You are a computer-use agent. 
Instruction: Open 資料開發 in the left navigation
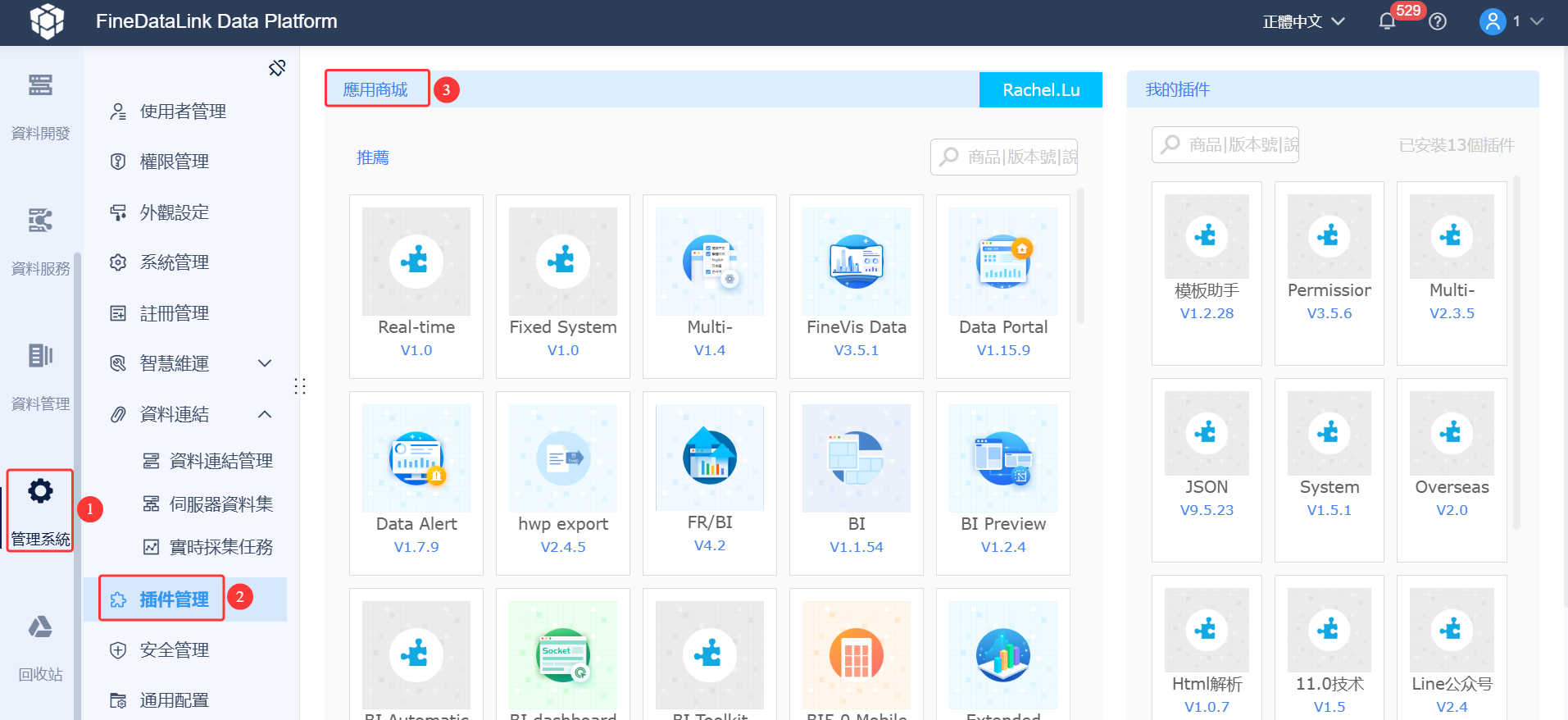tap(40, 107)
